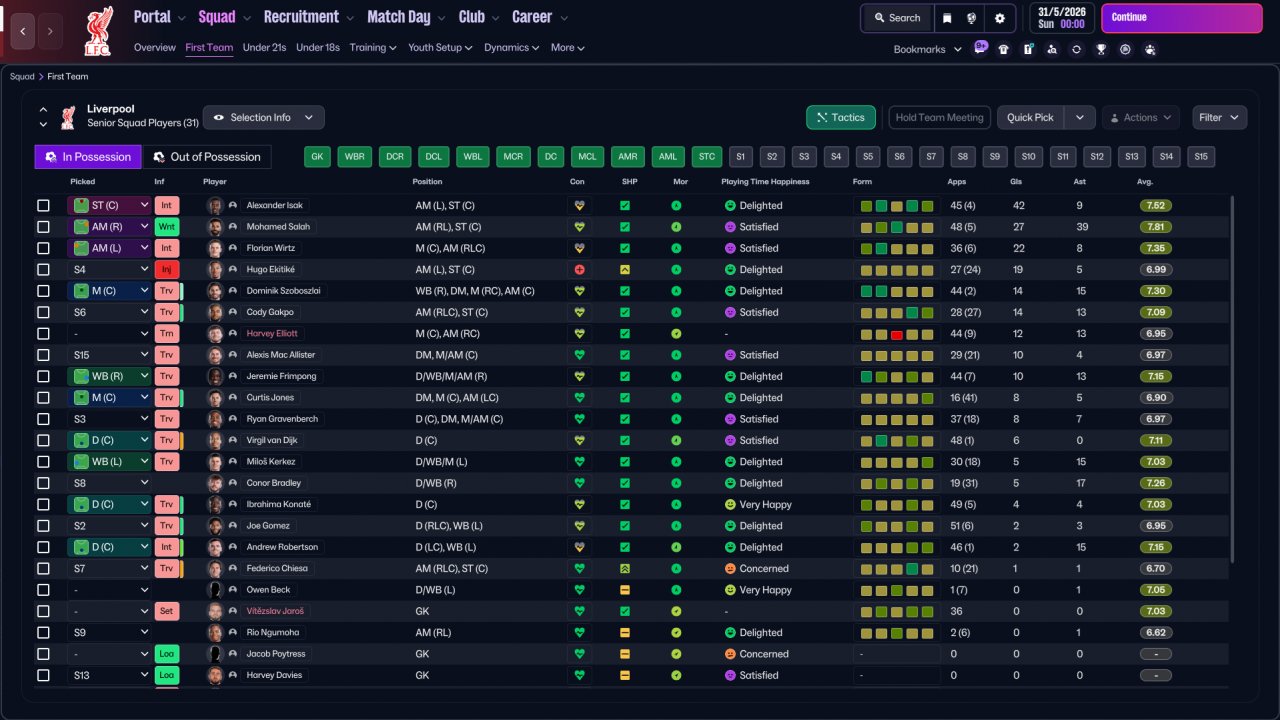Go forward with the right arrow button
The width and height of the screenshot is (1280, 720).
coord(50,31)
